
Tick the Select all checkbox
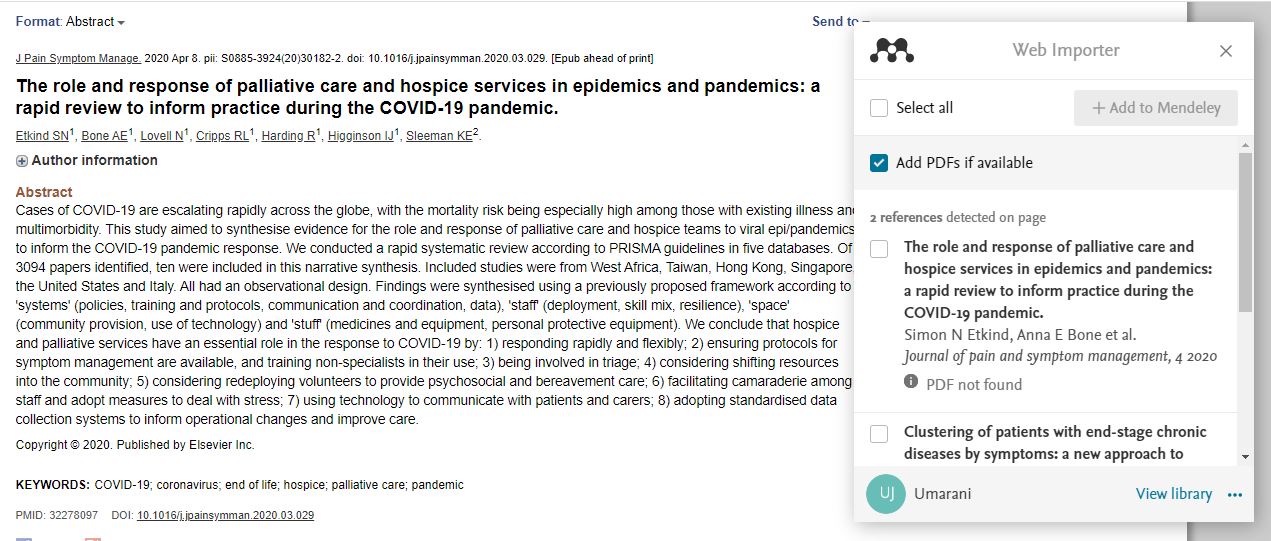tap(879, 108)
